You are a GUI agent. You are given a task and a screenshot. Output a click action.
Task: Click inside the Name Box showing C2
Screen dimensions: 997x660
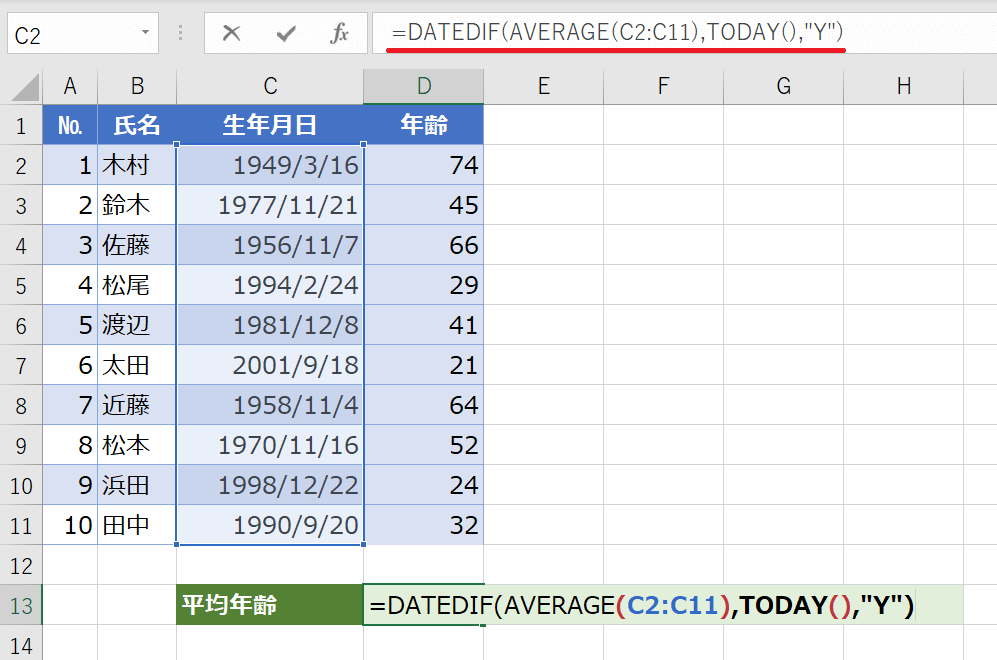(x=70, y=34)
